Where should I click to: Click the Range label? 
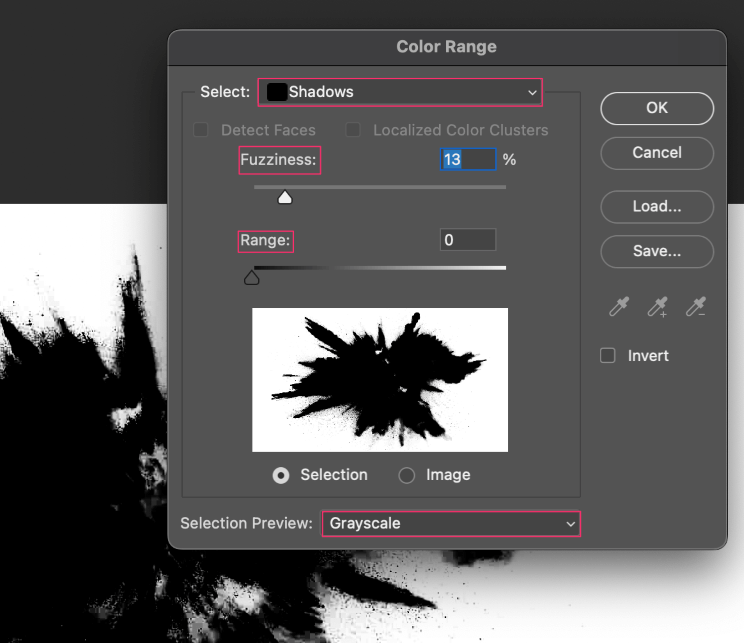click(265, 240)
